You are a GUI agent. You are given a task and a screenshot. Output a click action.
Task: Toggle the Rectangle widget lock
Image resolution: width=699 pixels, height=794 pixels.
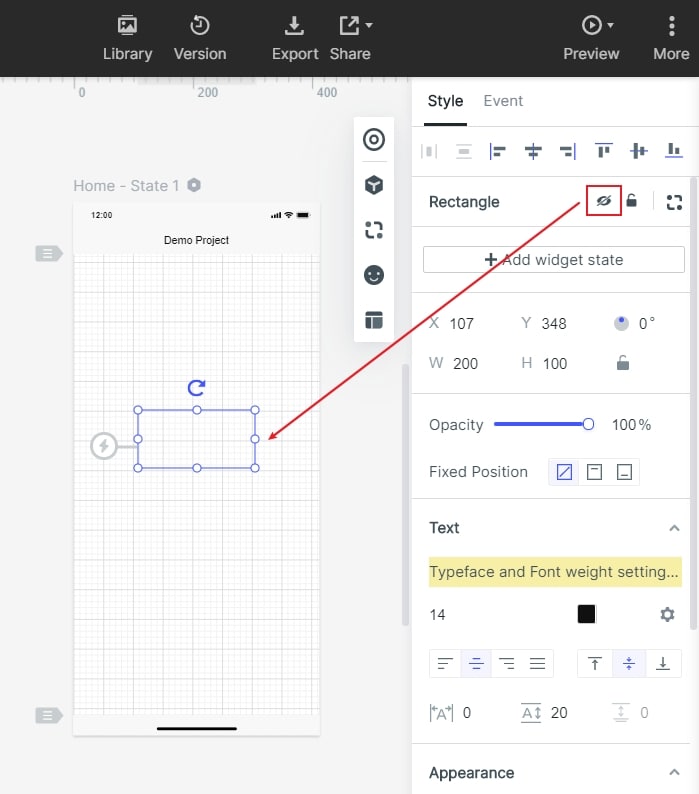pyautogui.click(x=631, y=201)
